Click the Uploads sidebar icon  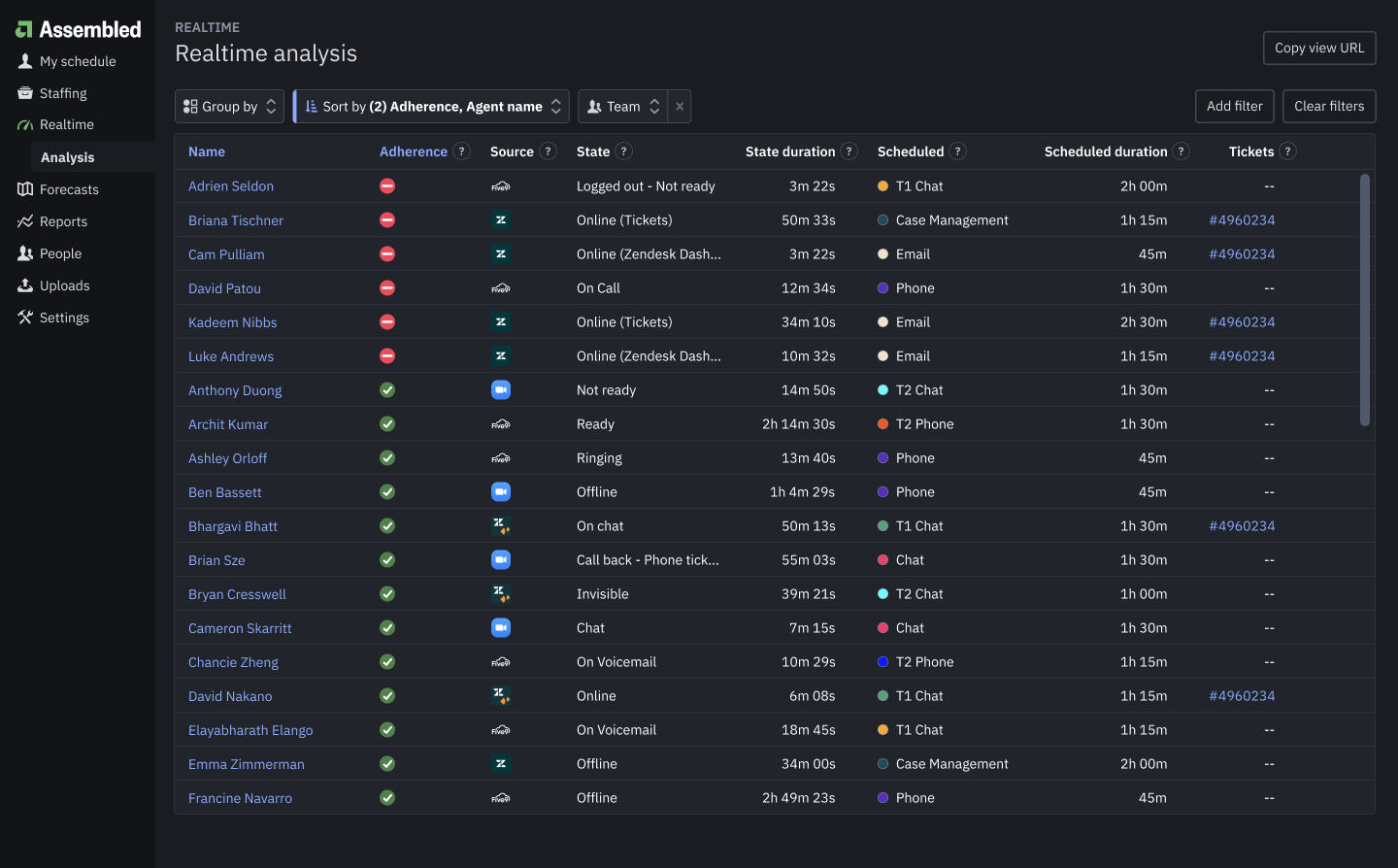click(25, 285)
